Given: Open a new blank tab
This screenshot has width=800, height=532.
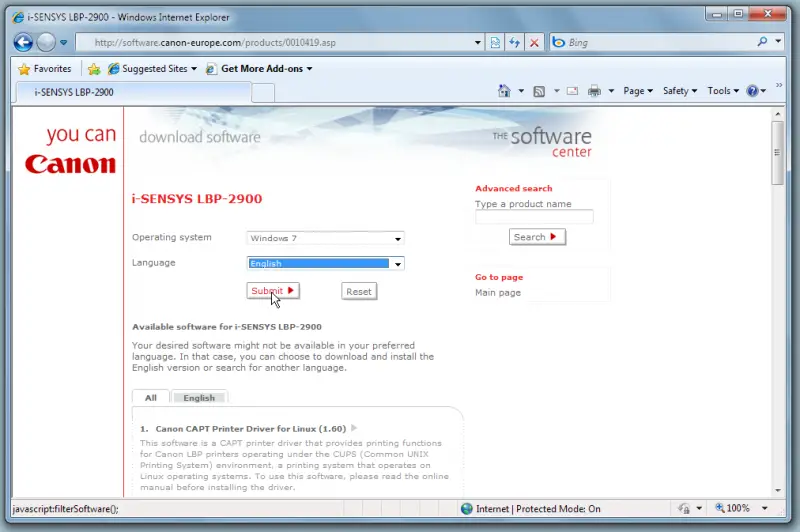Looking at the screenshot, I should coord(263,93).
